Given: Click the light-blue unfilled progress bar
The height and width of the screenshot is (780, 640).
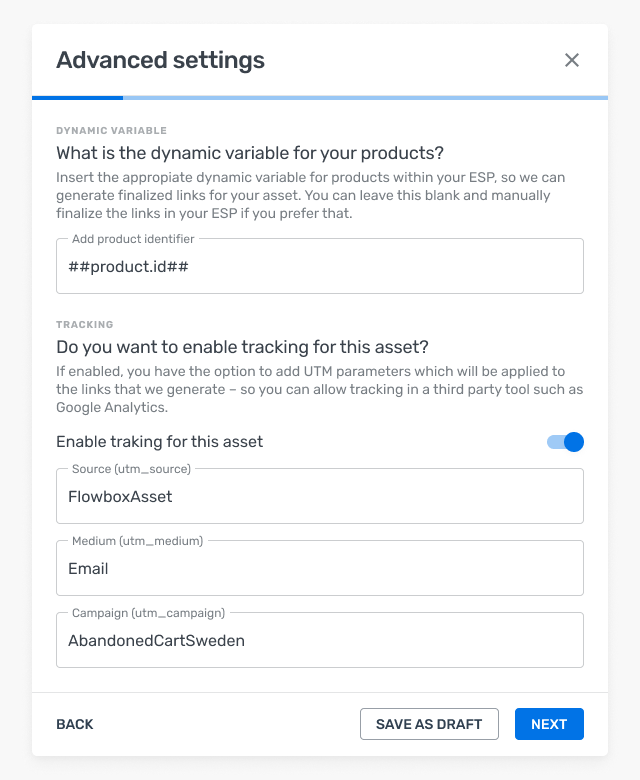Looking at the screenshot, I should (365, 98).
